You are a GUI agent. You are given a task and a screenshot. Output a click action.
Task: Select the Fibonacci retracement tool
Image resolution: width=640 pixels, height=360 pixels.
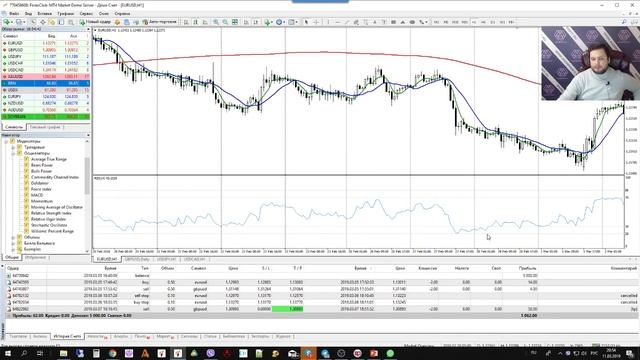(x=366, y=22)
